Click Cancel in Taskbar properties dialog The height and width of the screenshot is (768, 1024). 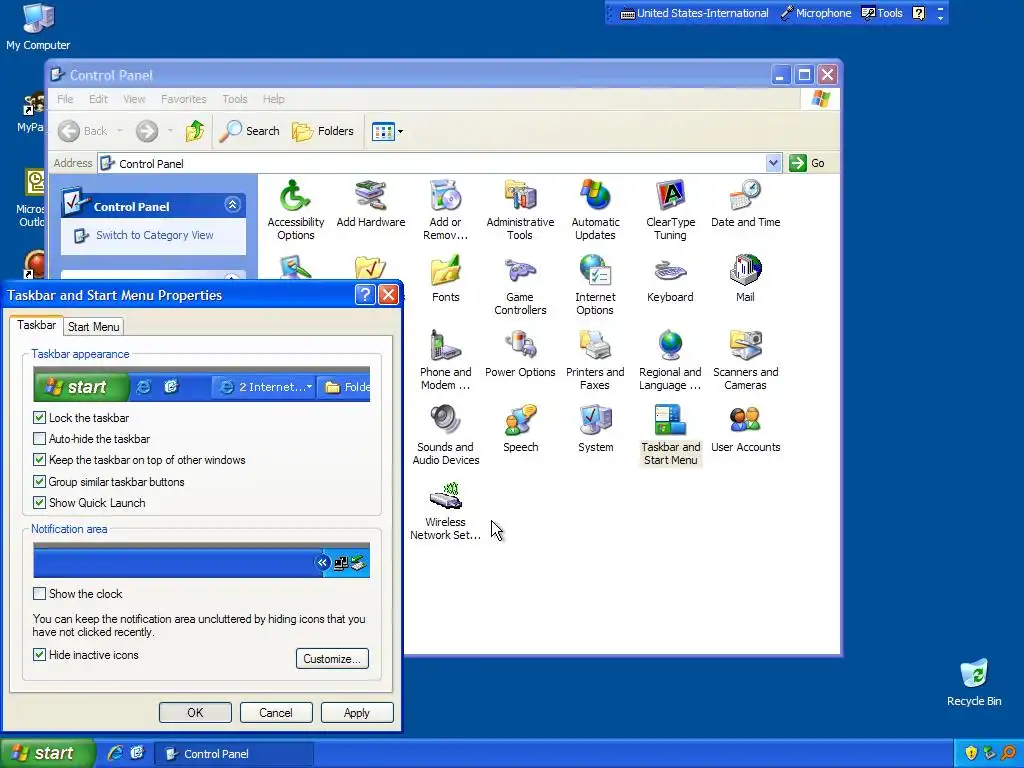pos(276,712)
